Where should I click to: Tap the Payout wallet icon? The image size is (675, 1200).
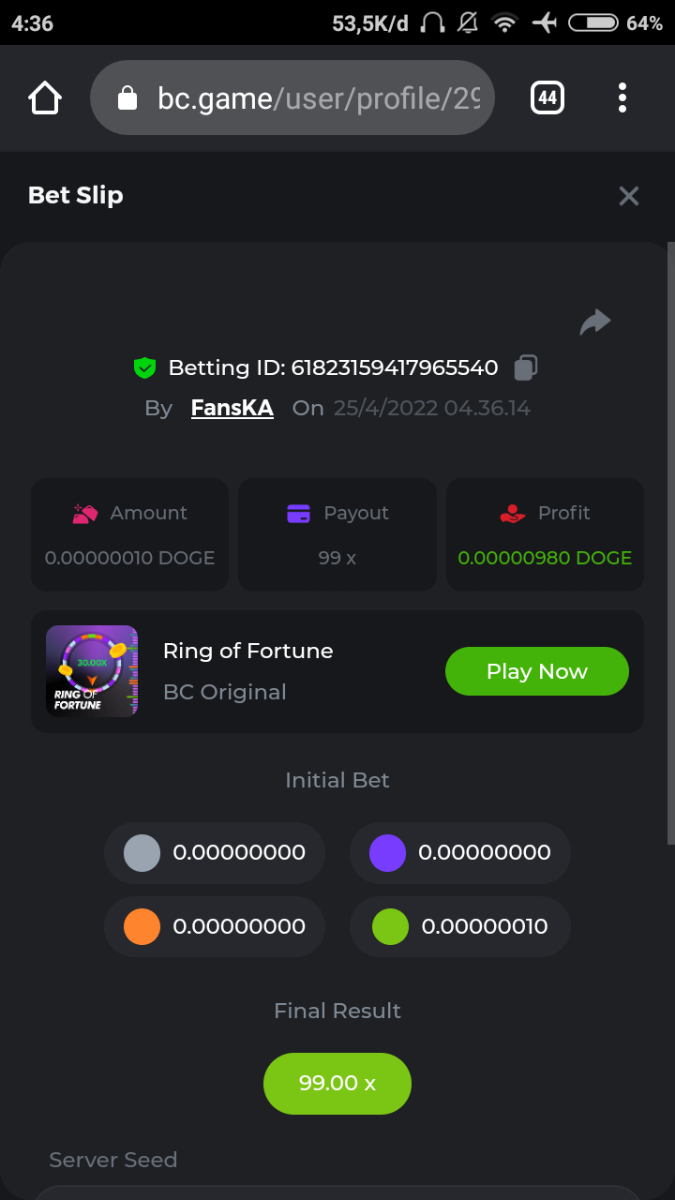click(298, 513)
